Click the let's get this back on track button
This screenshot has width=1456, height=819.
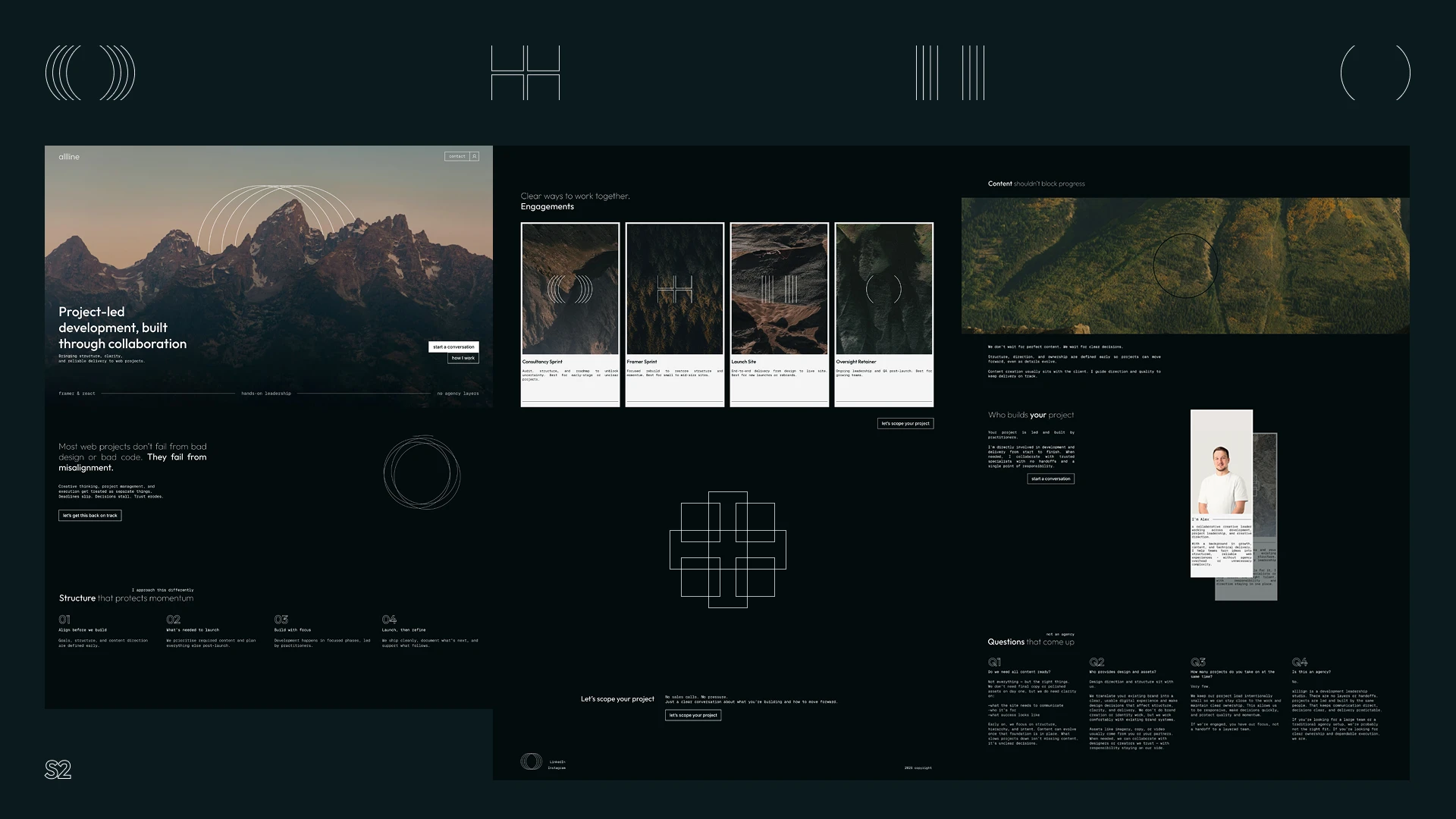tap(89, 516)
